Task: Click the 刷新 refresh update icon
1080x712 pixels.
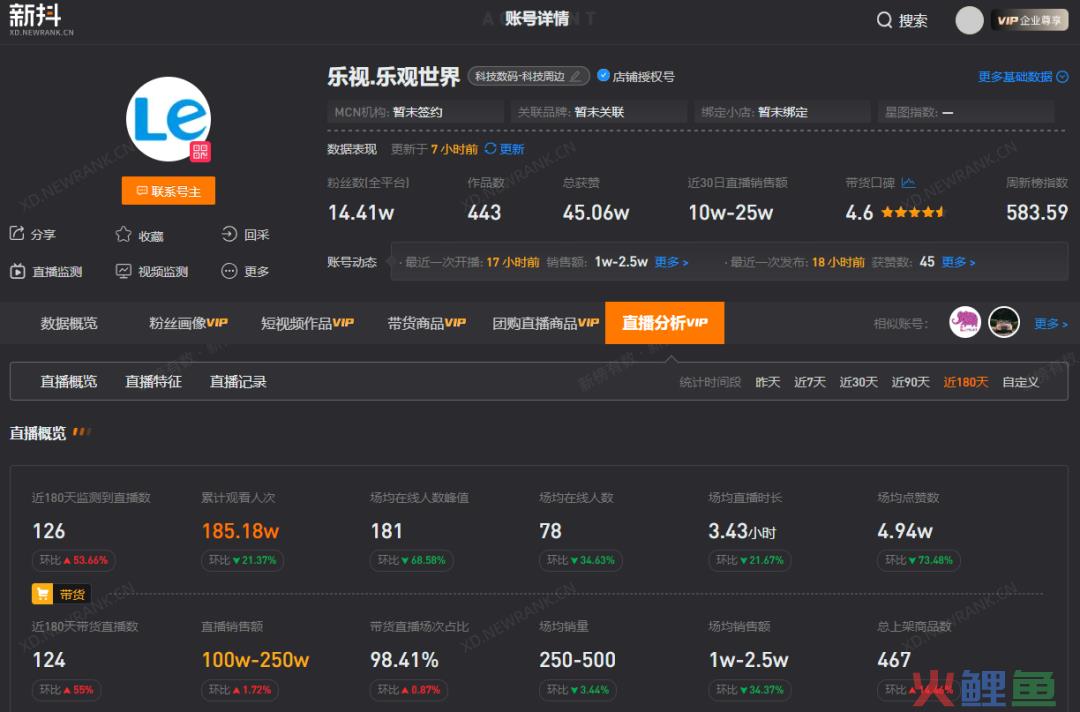Action: pos(489,147)
